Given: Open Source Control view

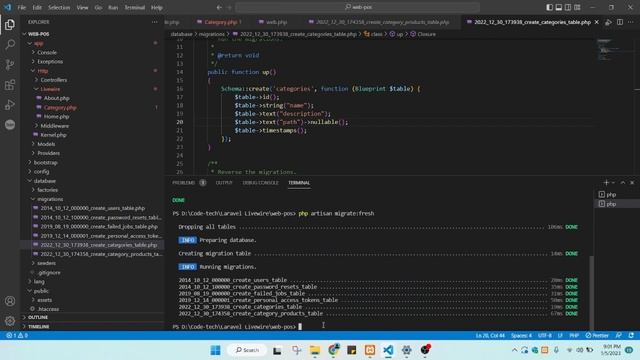Looking at the screenshot, I should click(x=10, y=64).
